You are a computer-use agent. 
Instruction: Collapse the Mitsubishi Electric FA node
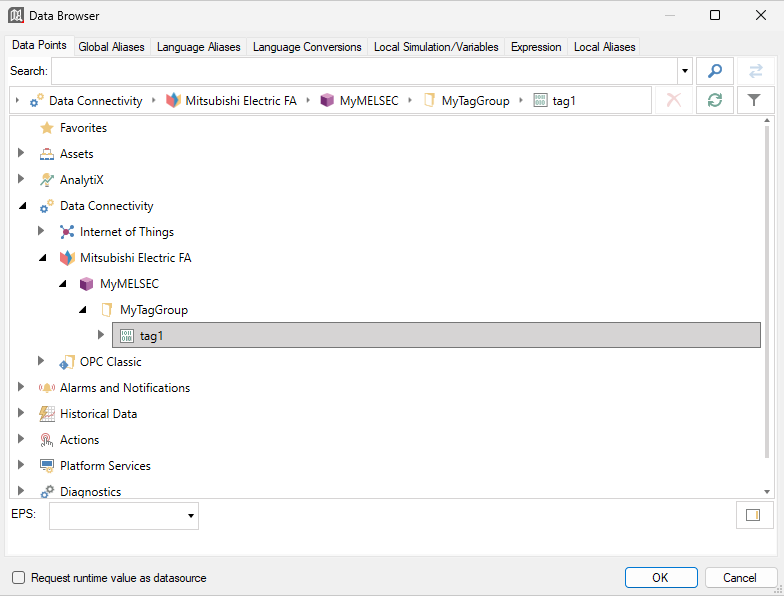(42, 258)
